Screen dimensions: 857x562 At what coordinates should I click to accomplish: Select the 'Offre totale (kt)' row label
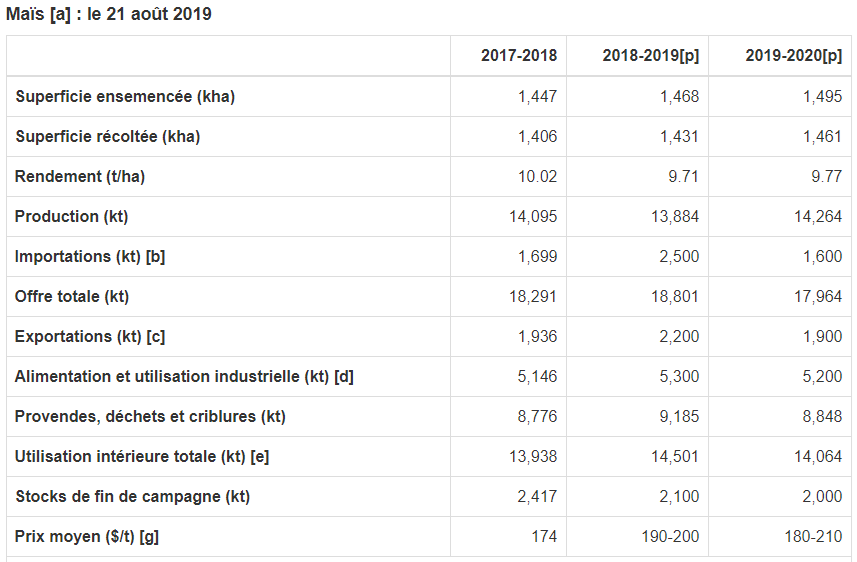point(72,297)
